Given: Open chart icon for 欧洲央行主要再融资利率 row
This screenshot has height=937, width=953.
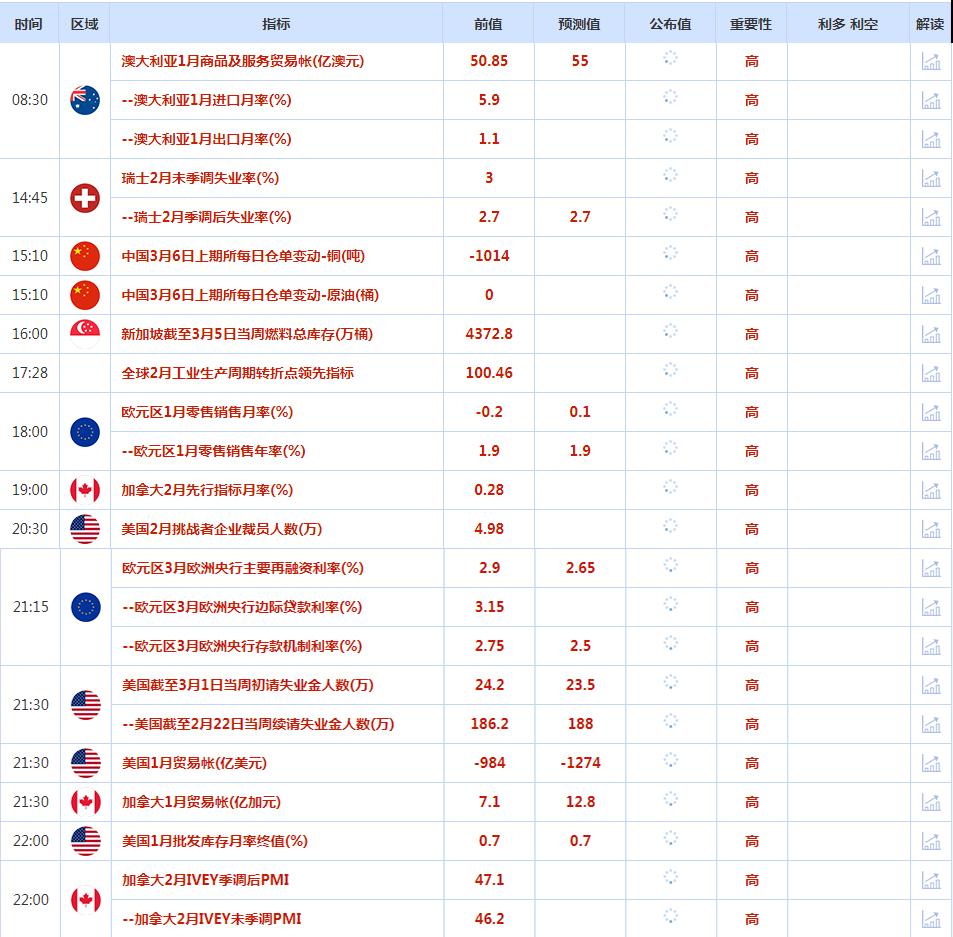Looking at the screenshot, I should pos(931,568).
